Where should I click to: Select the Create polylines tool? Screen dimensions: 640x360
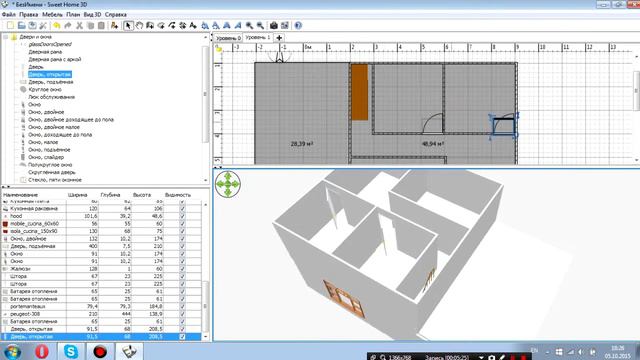tap(172, 25)
